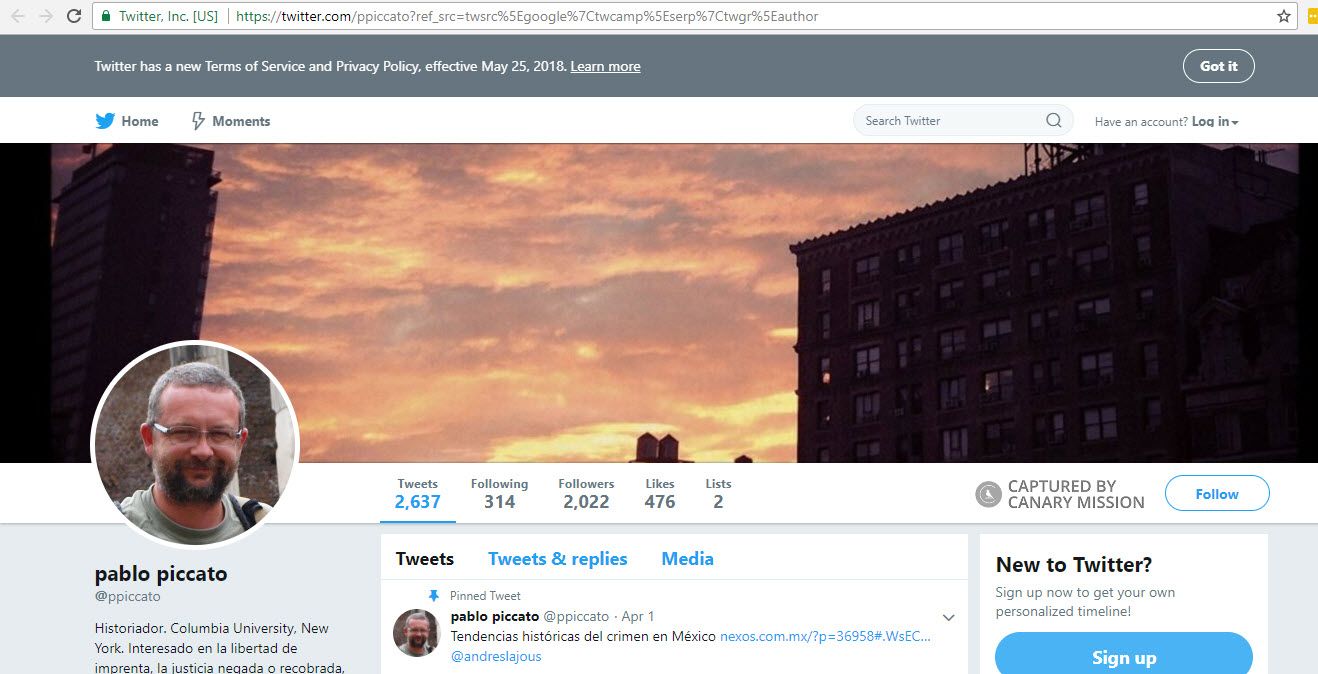Image resolution: width=1318 pixels, height=674 pixels.
Task: Open the nexos.com.mx link in pinned tweet
Action: click(825, 636)
